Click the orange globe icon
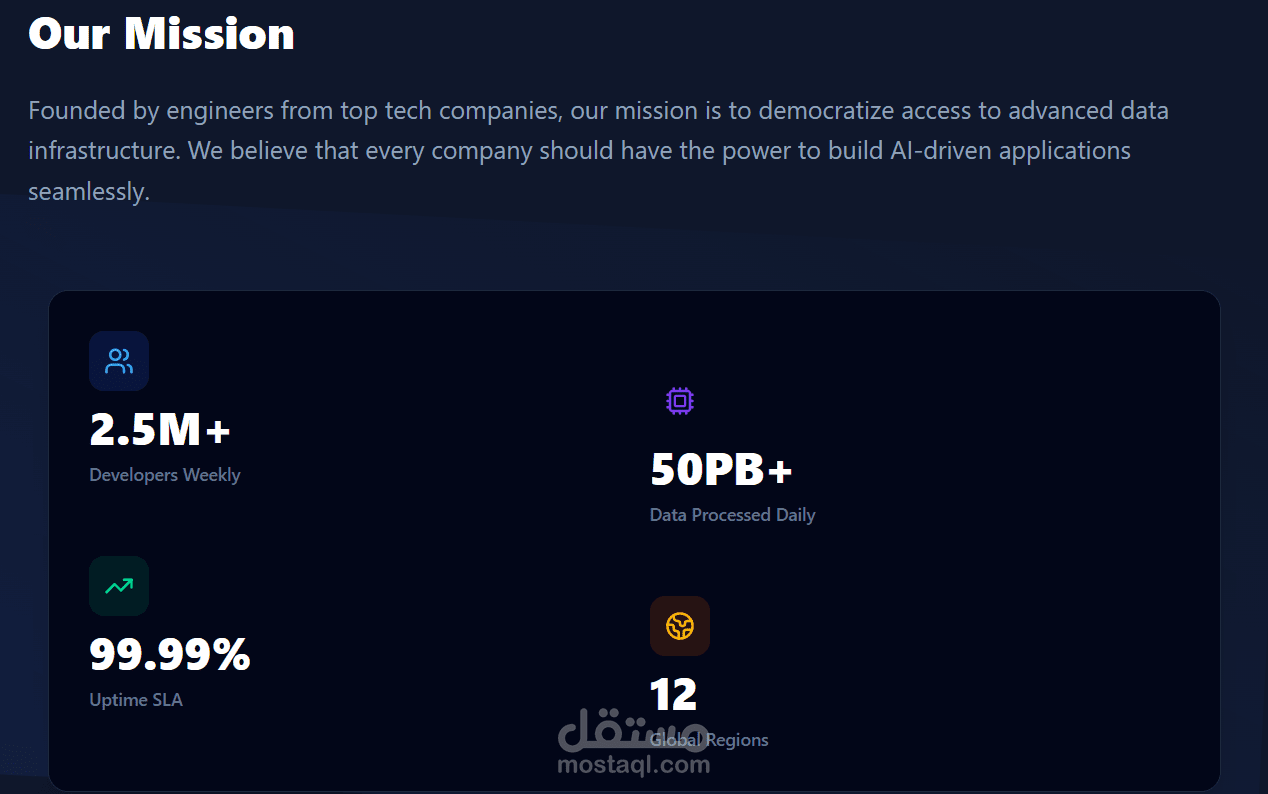1268x794 pixels. tap(680, 626)
